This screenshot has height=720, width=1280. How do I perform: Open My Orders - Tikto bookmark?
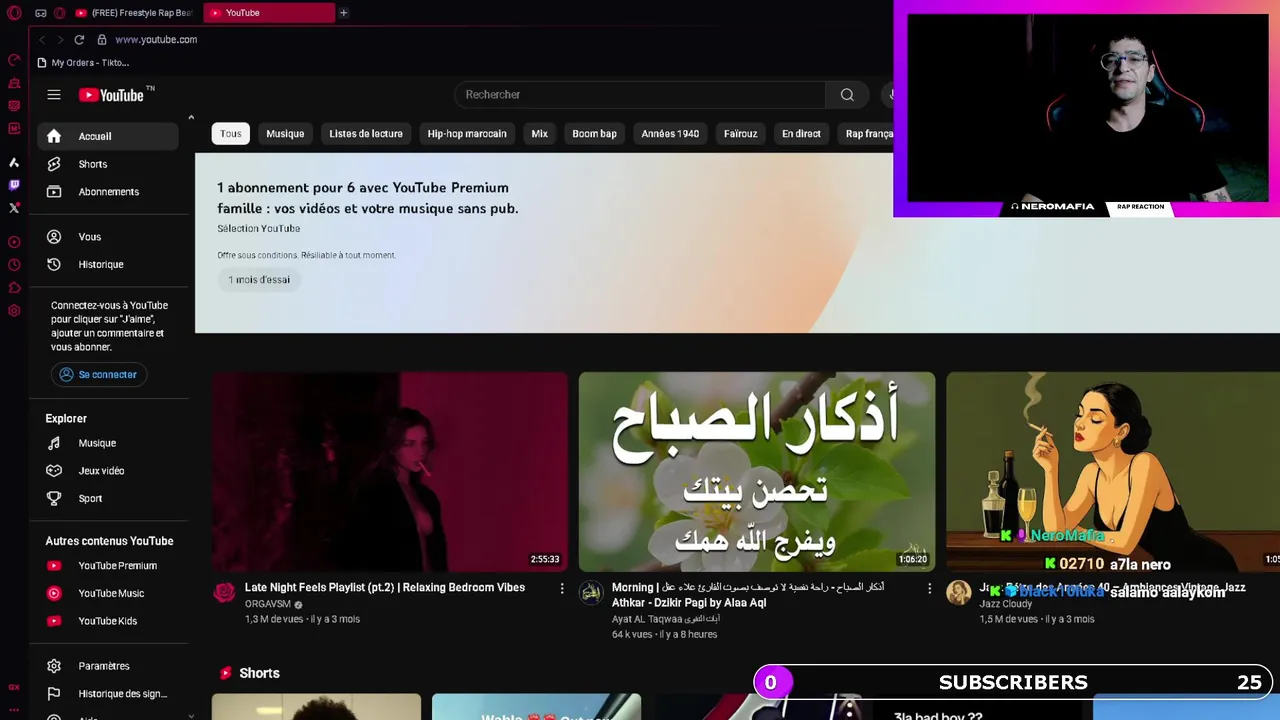pos(83,63)
